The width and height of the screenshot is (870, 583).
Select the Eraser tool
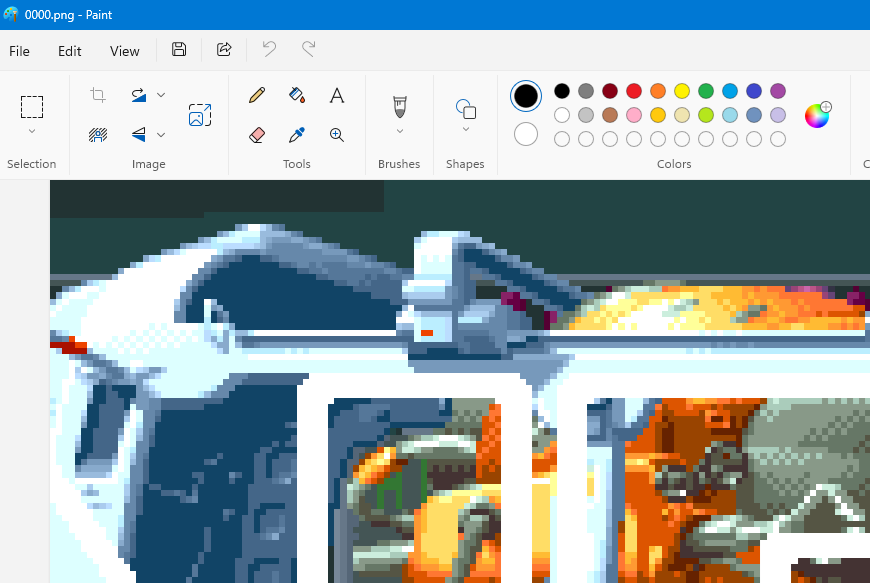coord(257,135)
